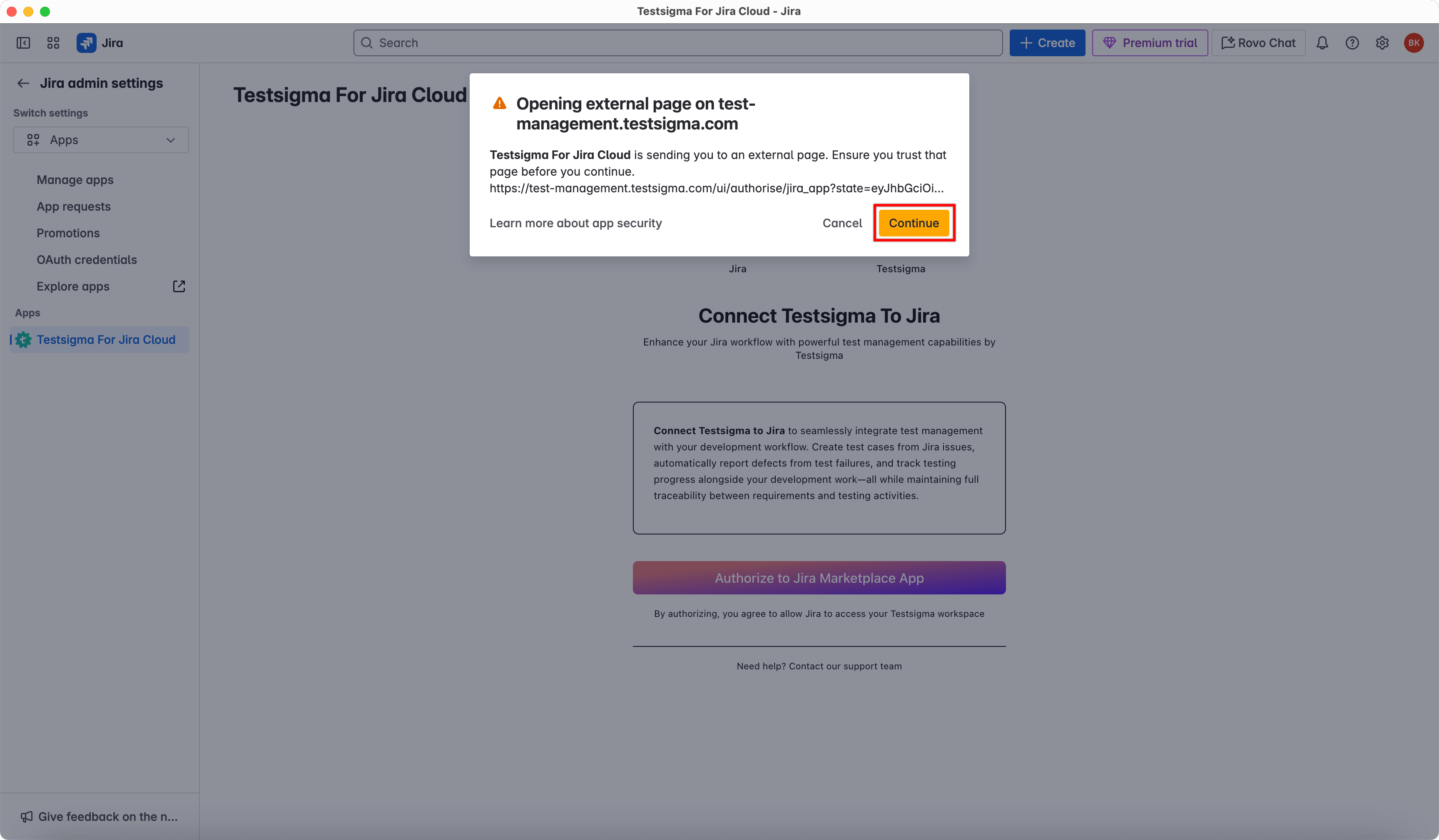Open the app switcher grid icon

(x=53, y=43)
